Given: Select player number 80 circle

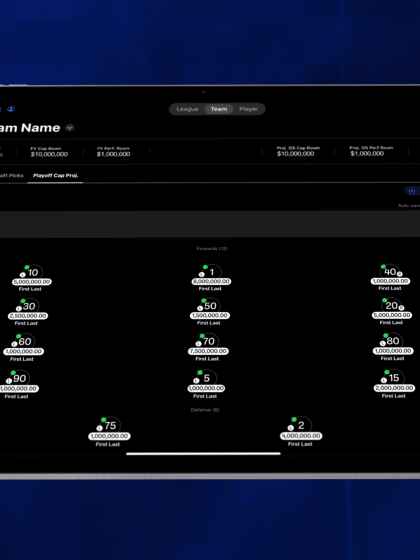Looking at the screenshot, I should pyautogui.click(x=394, y=341).
